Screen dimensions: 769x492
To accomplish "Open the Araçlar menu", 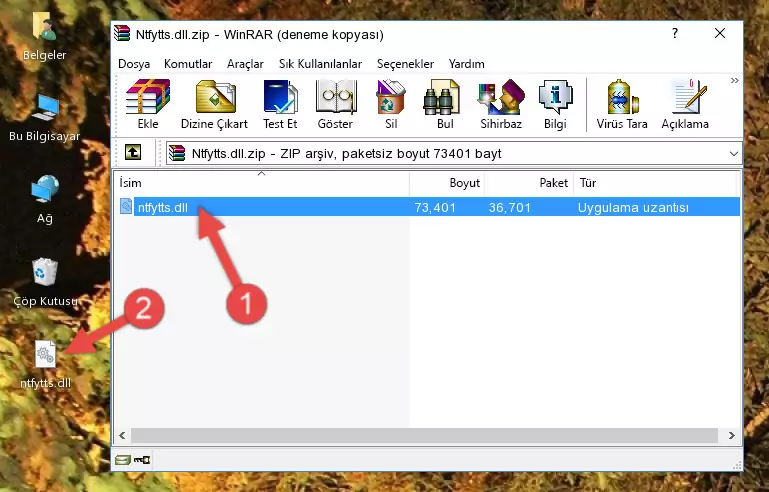I will pos(245,64).
